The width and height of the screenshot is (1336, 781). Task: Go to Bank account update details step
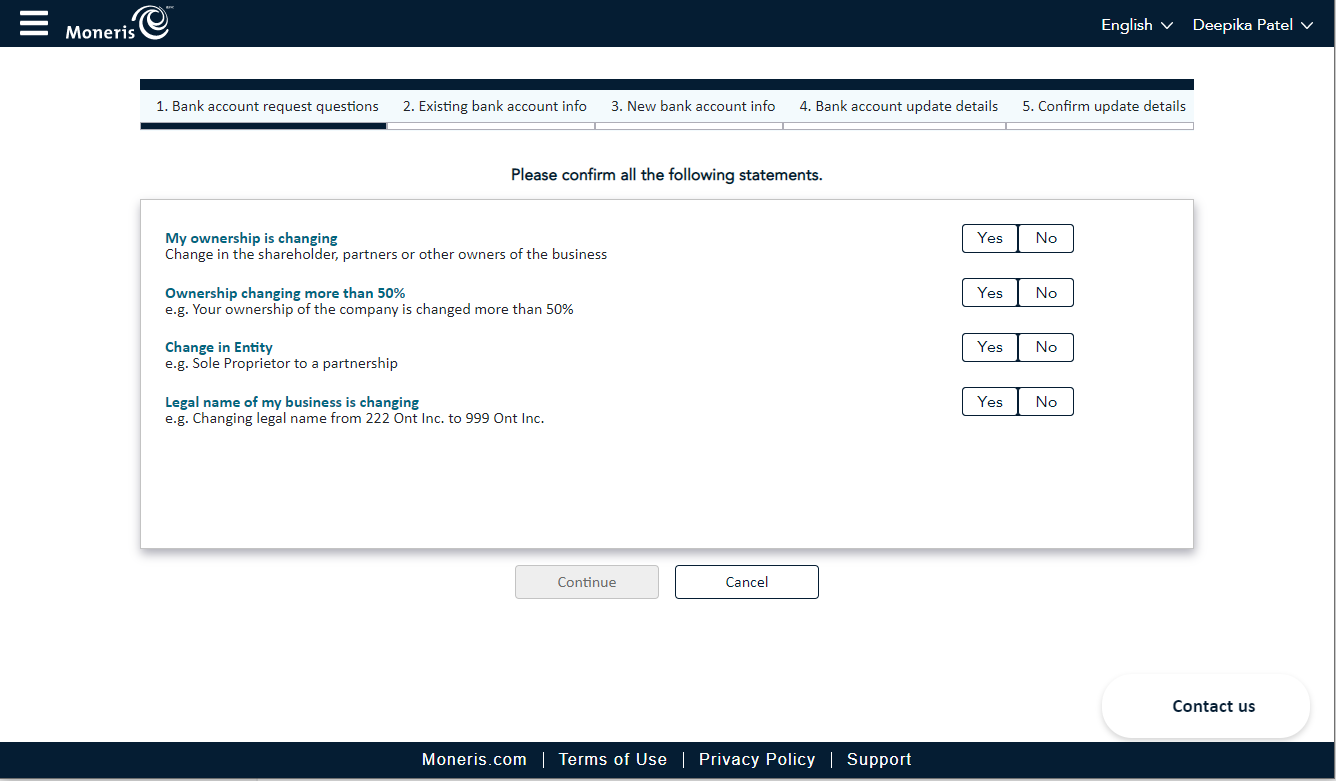click(898, 106)
